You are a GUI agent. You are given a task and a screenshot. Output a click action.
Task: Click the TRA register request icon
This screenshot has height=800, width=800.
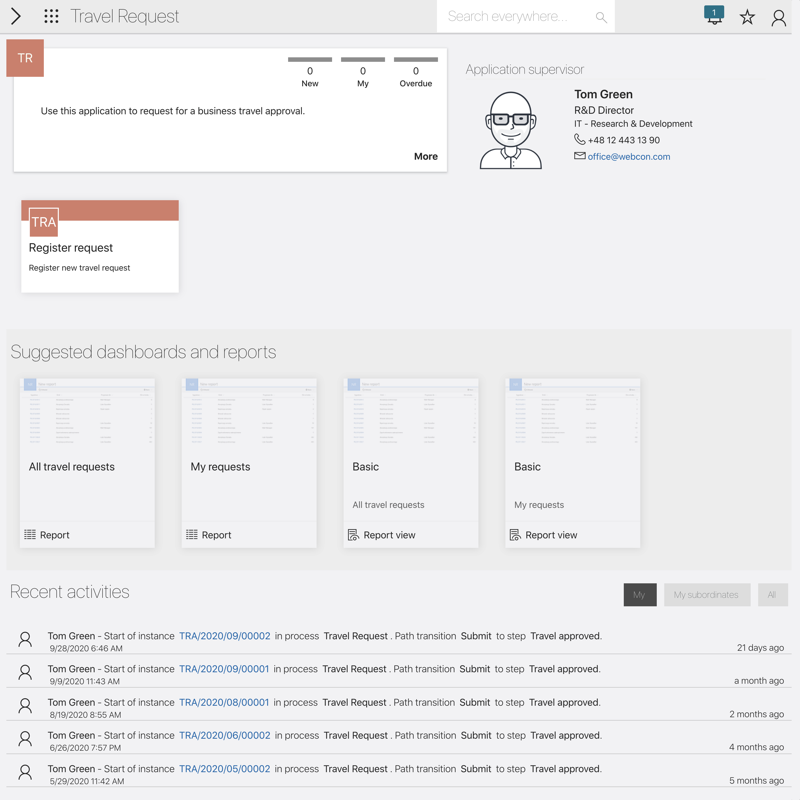click(x=44, y=222)
